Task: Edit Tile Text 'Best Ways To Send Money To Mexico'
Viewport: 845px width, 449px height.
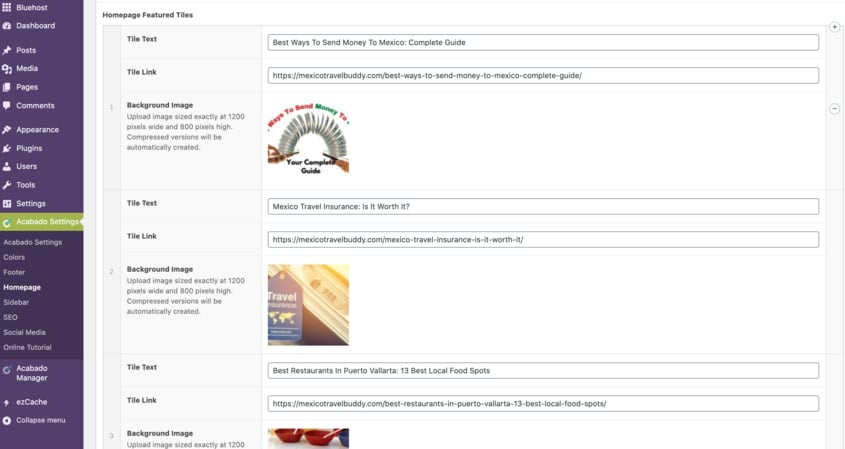Action: (543, 43)
